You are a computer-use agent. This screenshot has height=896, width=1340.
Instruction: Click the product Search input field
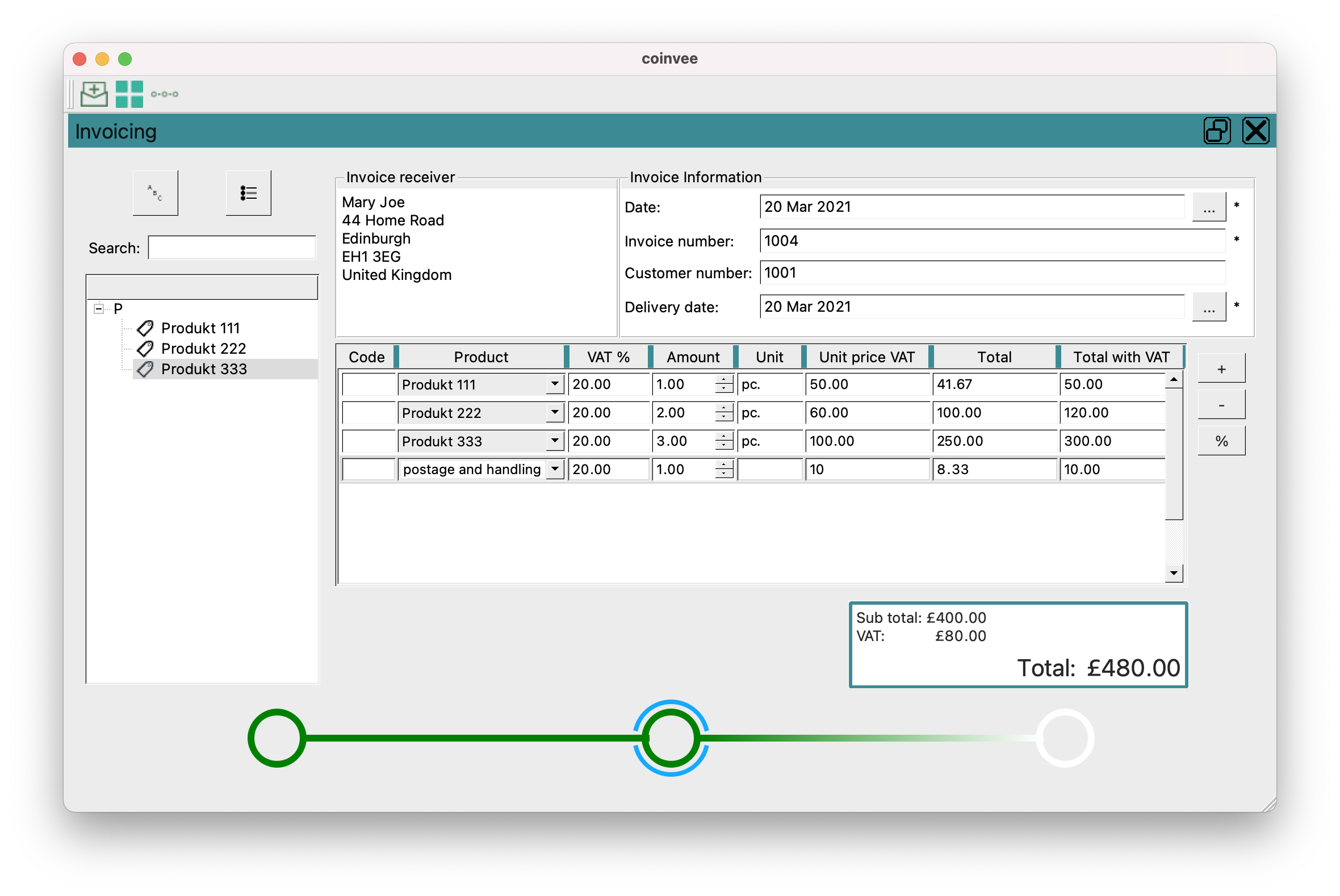click(x=232, y=248)
